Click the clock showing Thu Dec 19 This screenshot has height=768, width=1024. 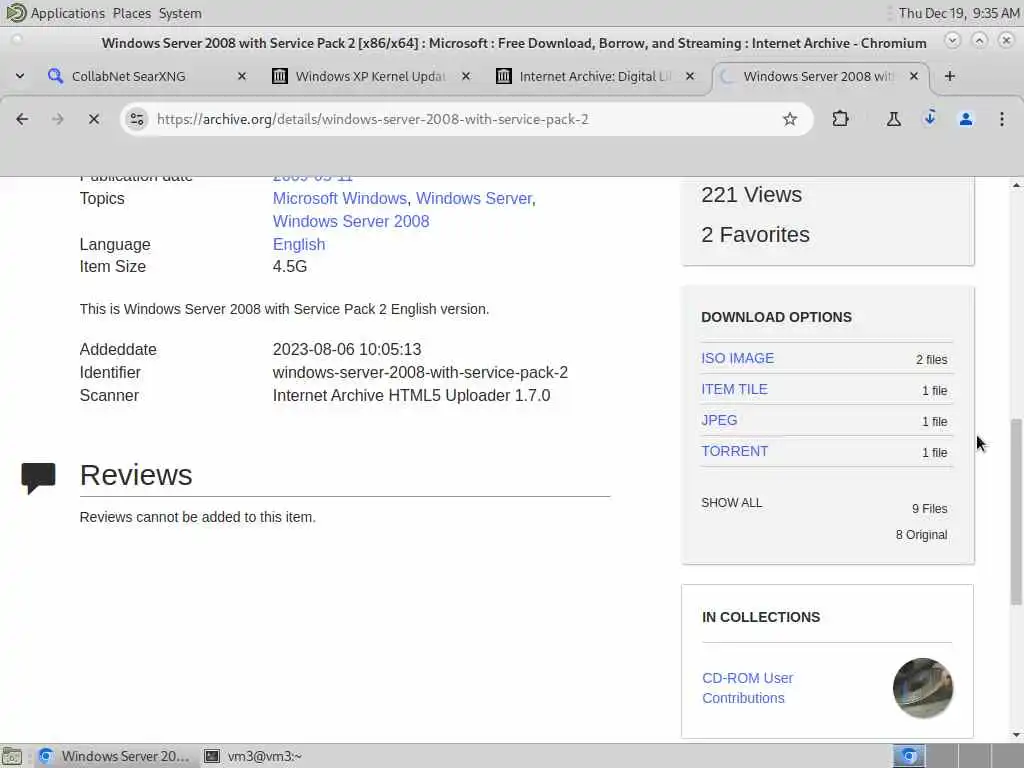958,13
